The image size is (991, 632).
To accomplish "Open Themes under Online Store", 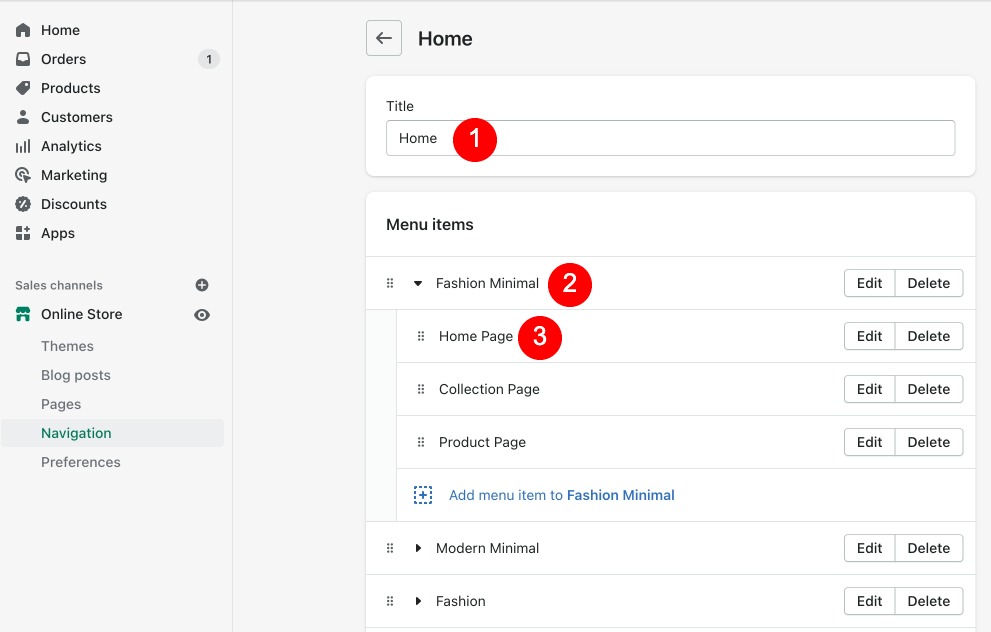I will [x=67, y=346].
